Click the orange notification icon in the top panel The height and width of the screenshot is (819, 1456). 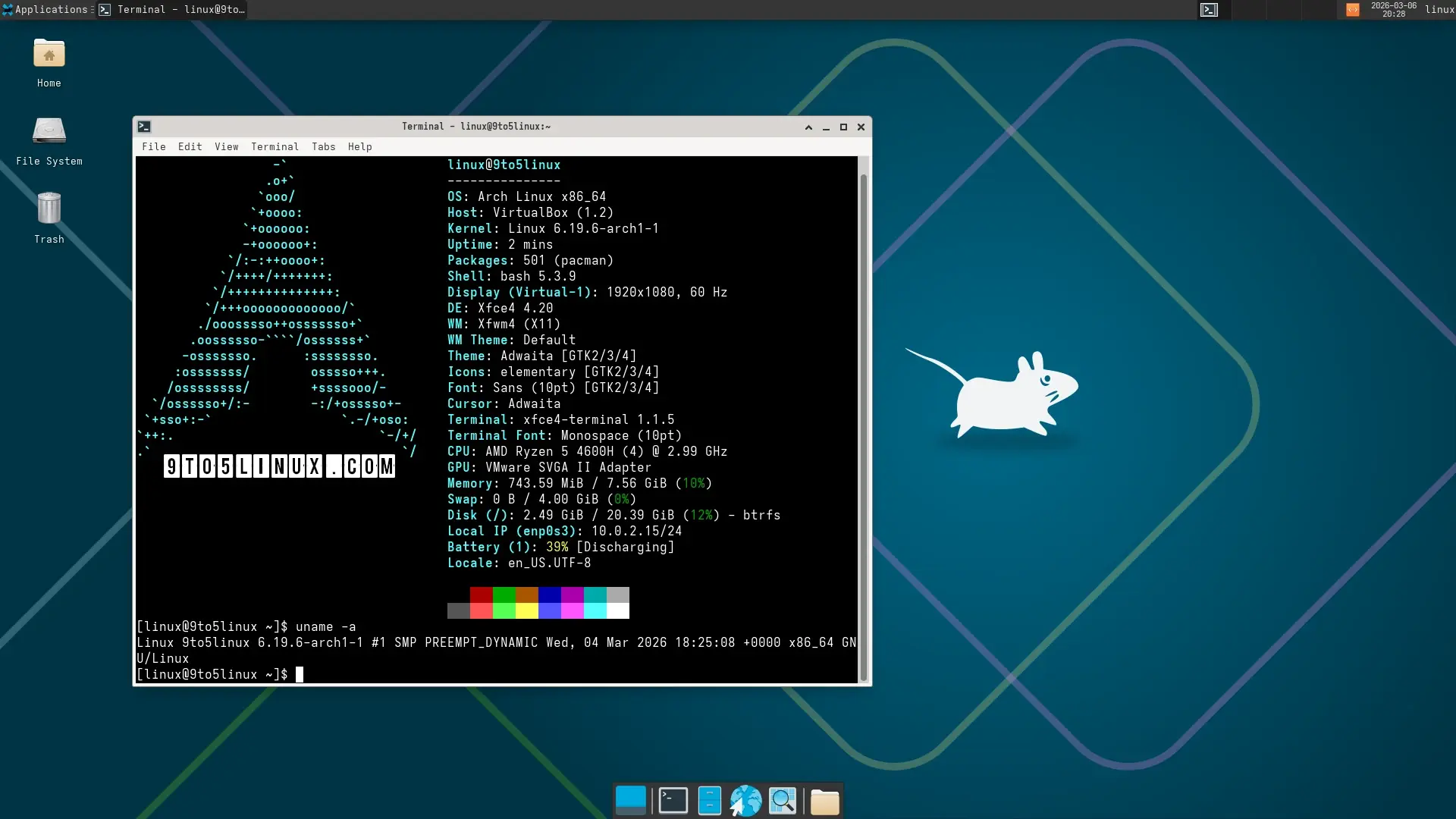[1352, 10]
